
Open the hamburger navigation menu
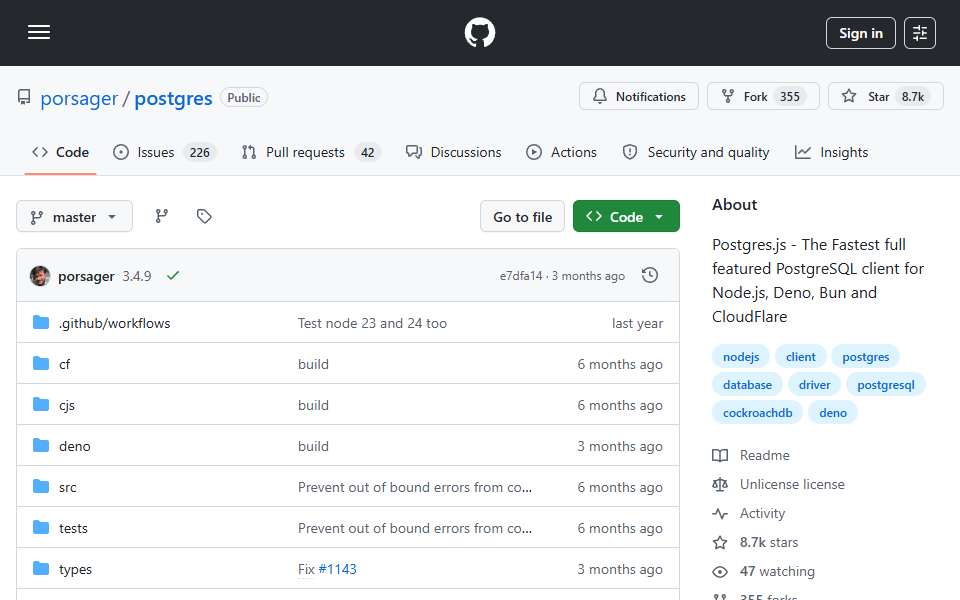39,32
